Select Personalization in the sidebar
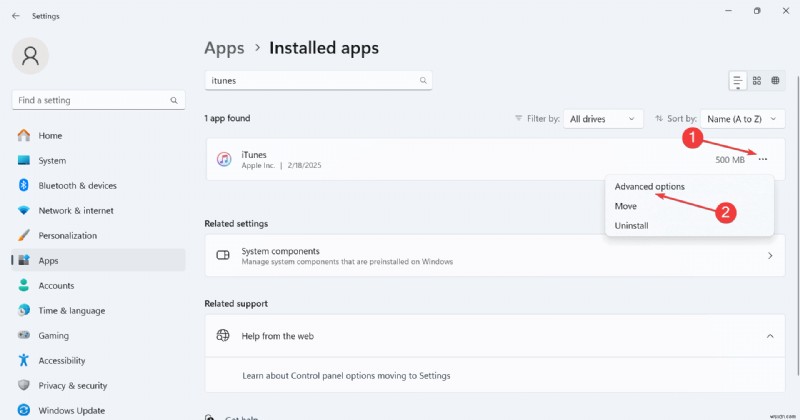The width and height of the screenshot is (800, 420). 98,235
